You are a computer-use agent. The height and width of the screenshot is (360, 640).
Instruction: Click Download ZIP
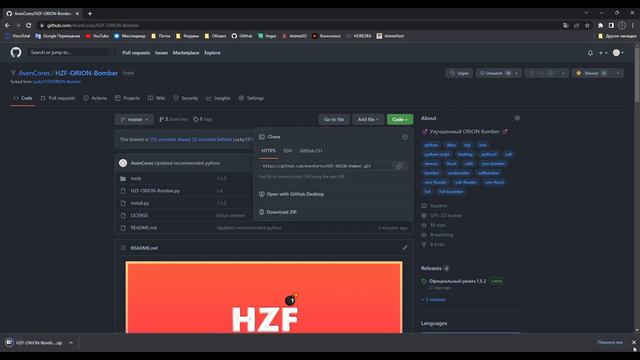tap(282, 212)
